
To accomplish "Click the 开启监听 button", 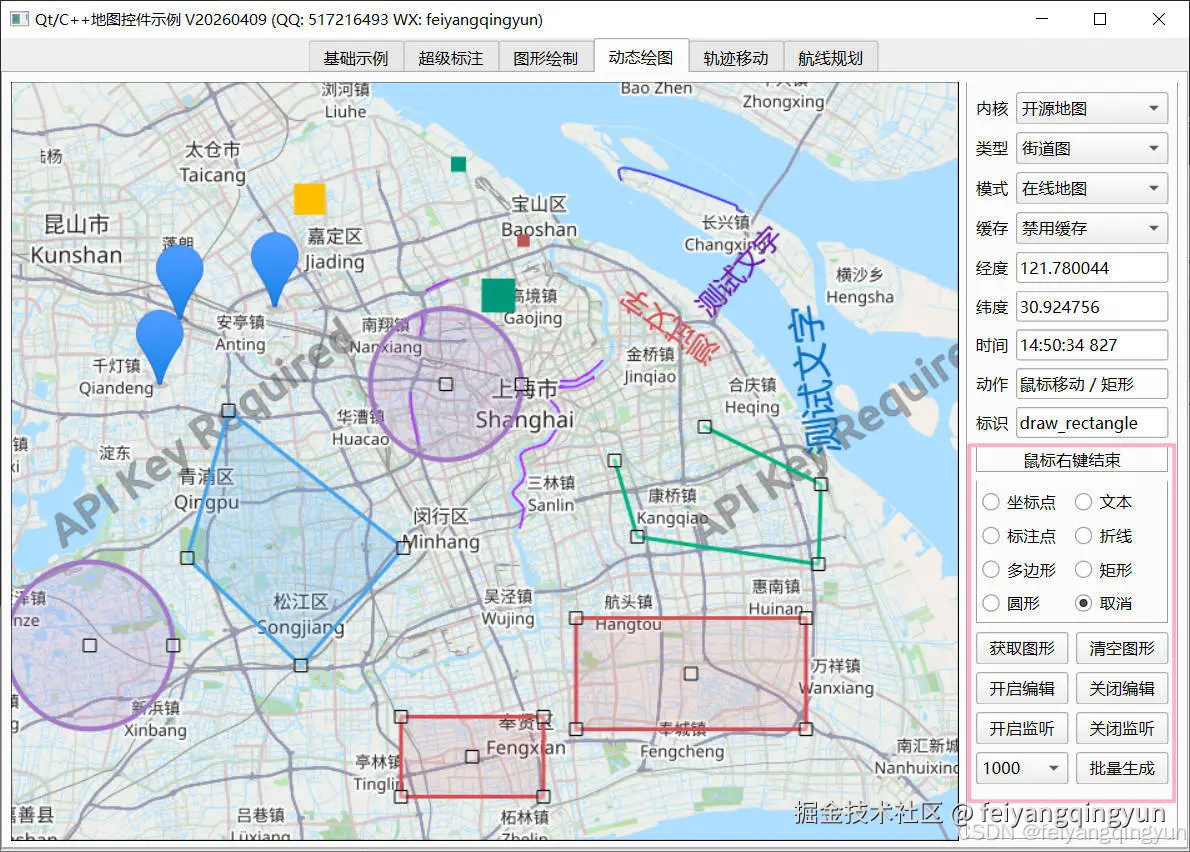I will (1022, 728).
